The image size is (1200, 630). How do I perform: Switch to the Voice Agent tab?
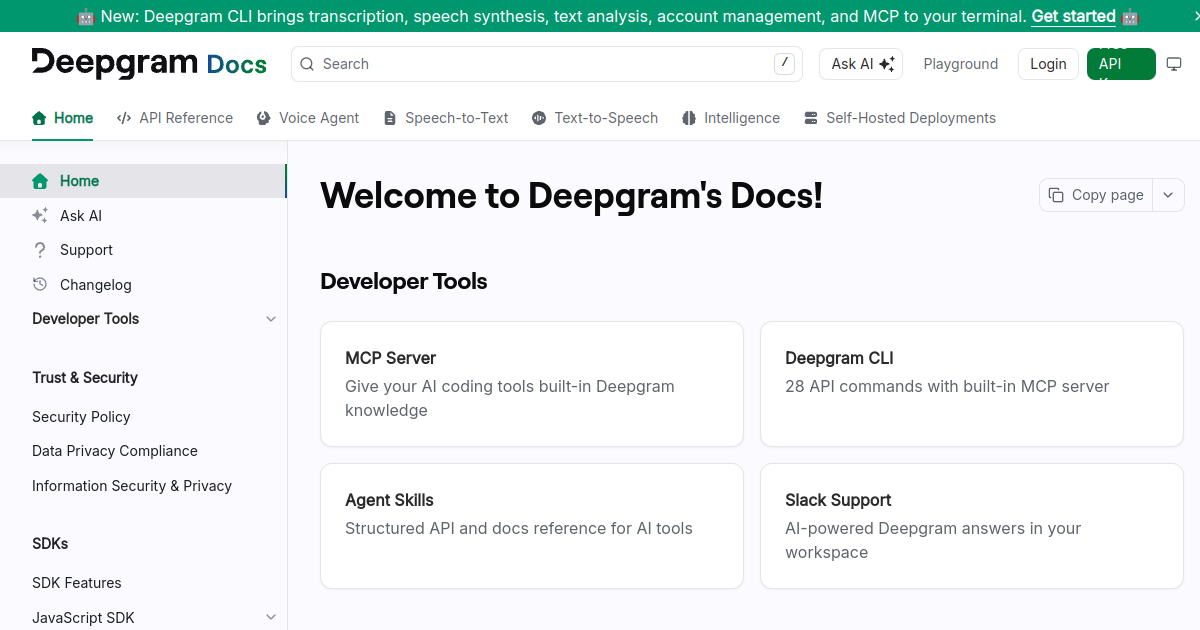click(x=308, y=118)
